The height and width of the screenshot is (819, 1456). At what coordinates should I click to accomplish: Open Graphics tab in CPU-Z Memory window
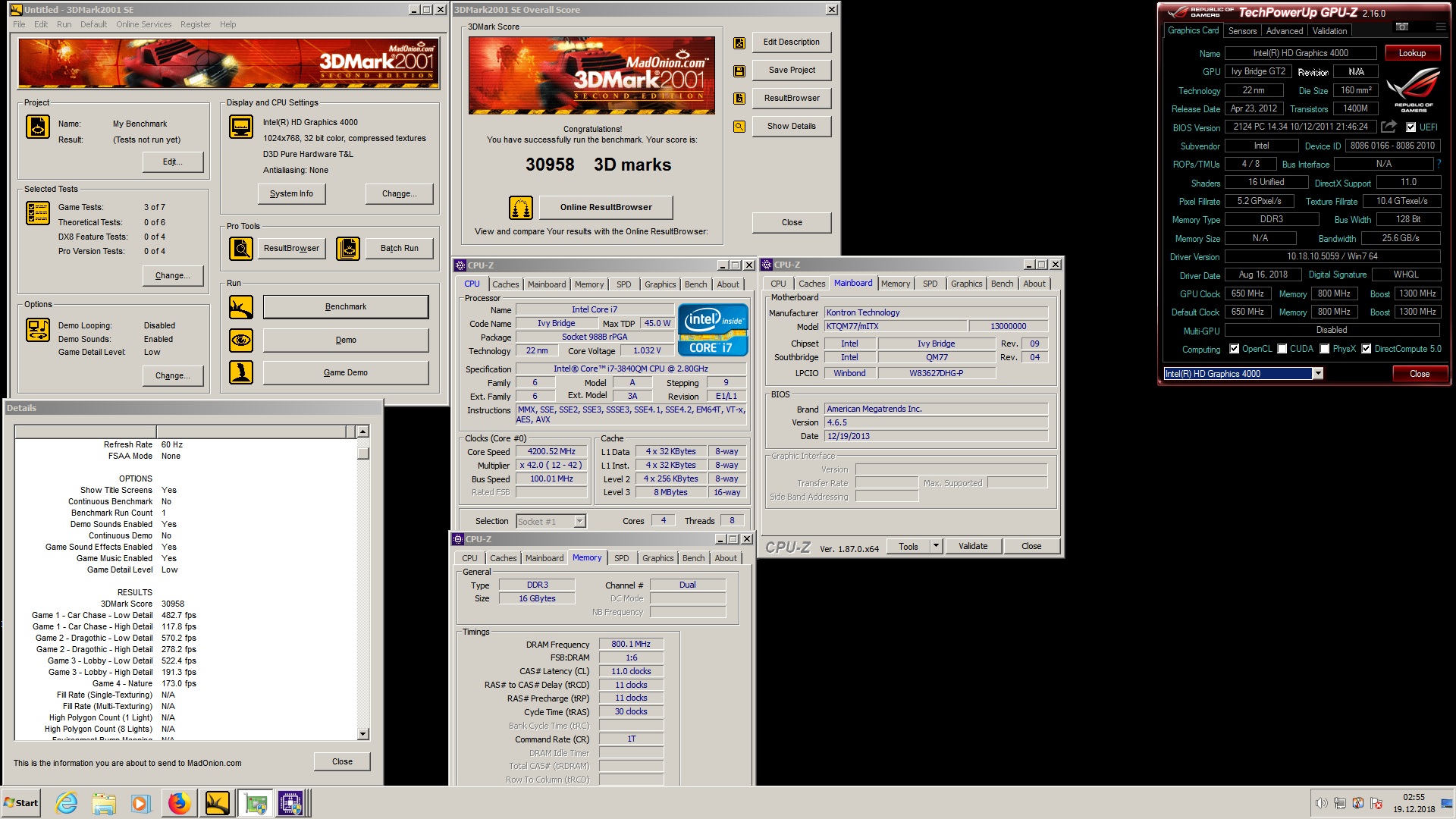[657, 558]
